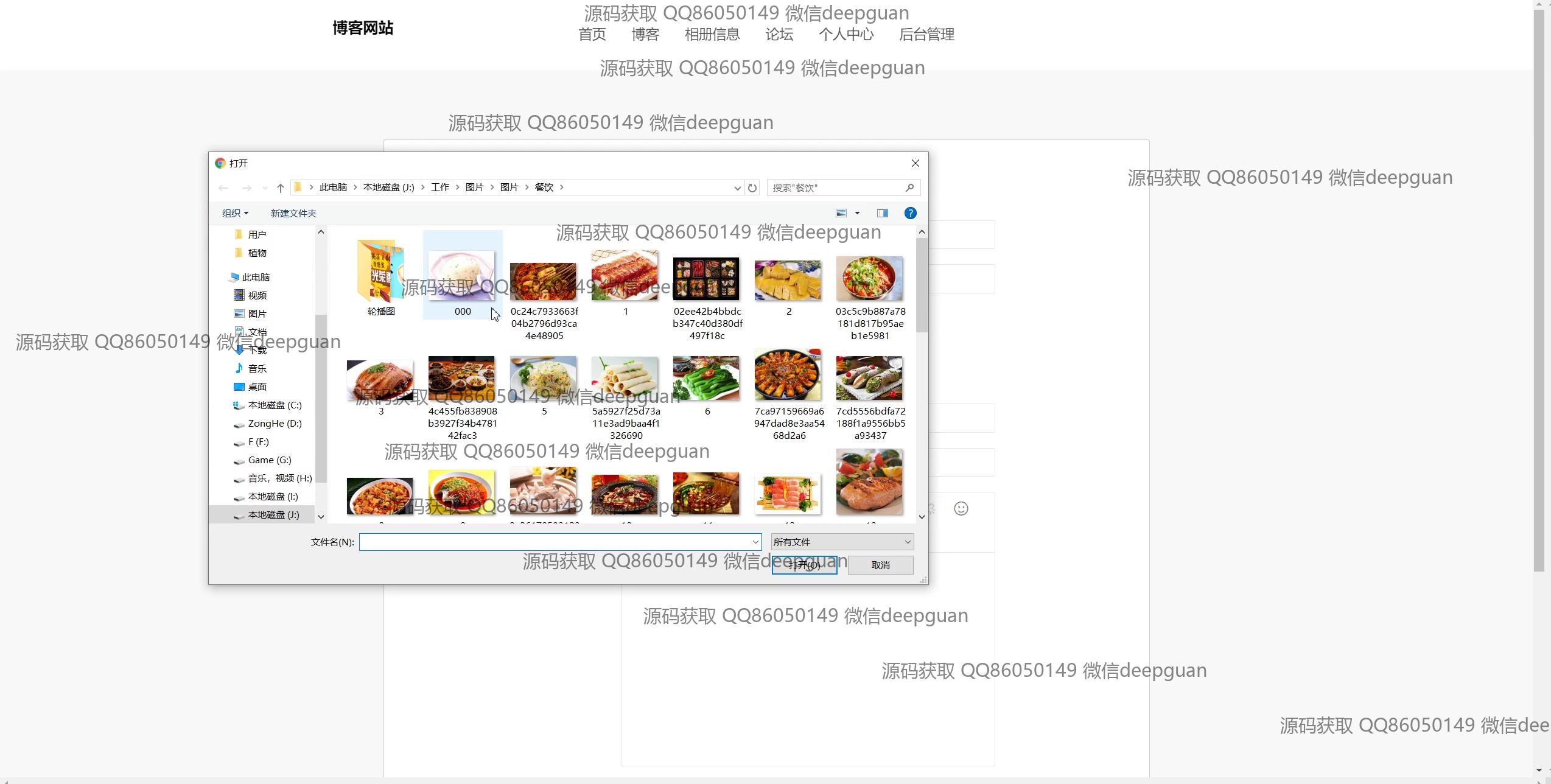Select ZongHe (D:) drive
Viewport: 1551px width, 784px height.
pos(275,423)
